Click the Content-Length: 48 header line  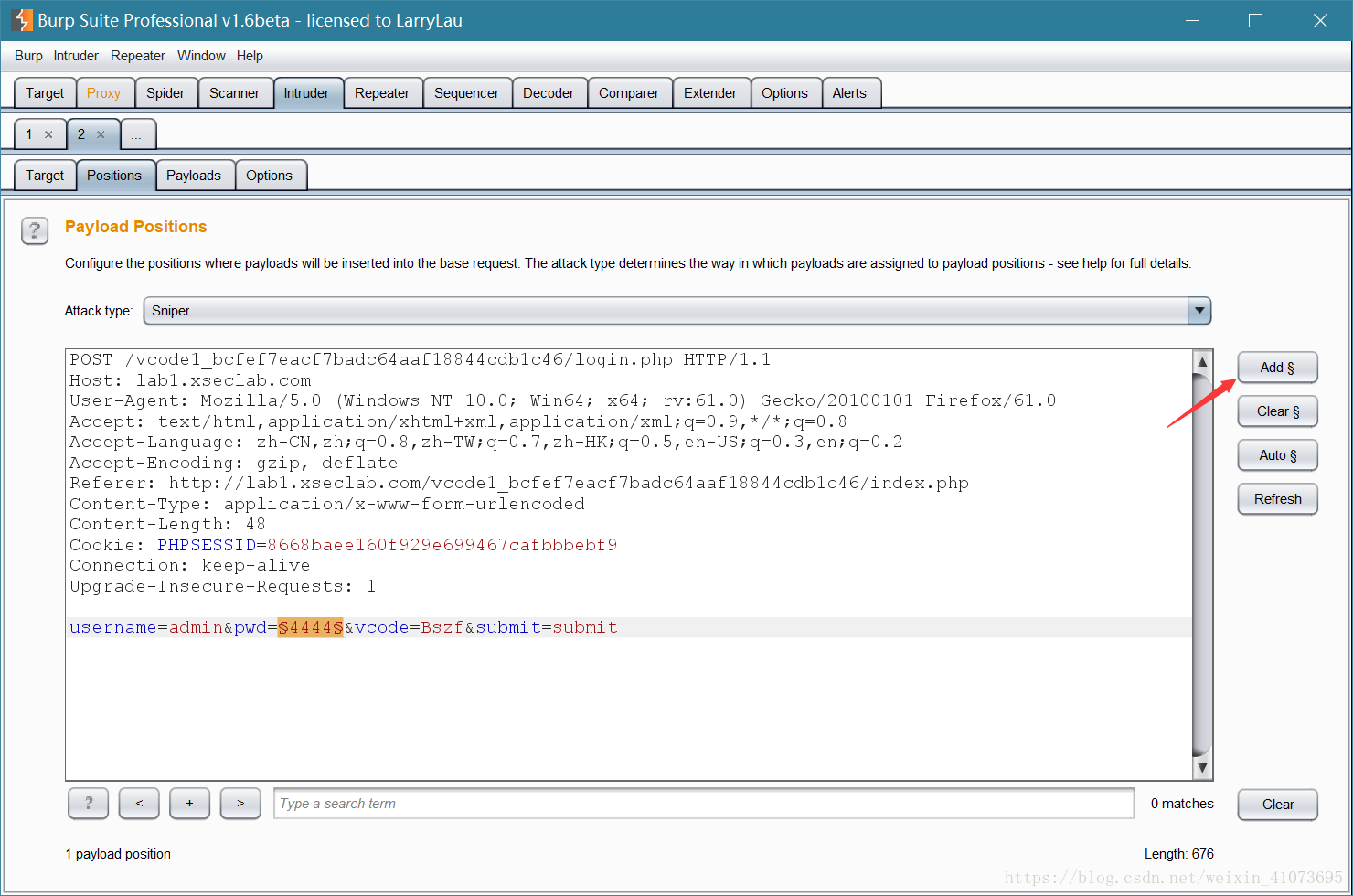(x=167, y=524)
